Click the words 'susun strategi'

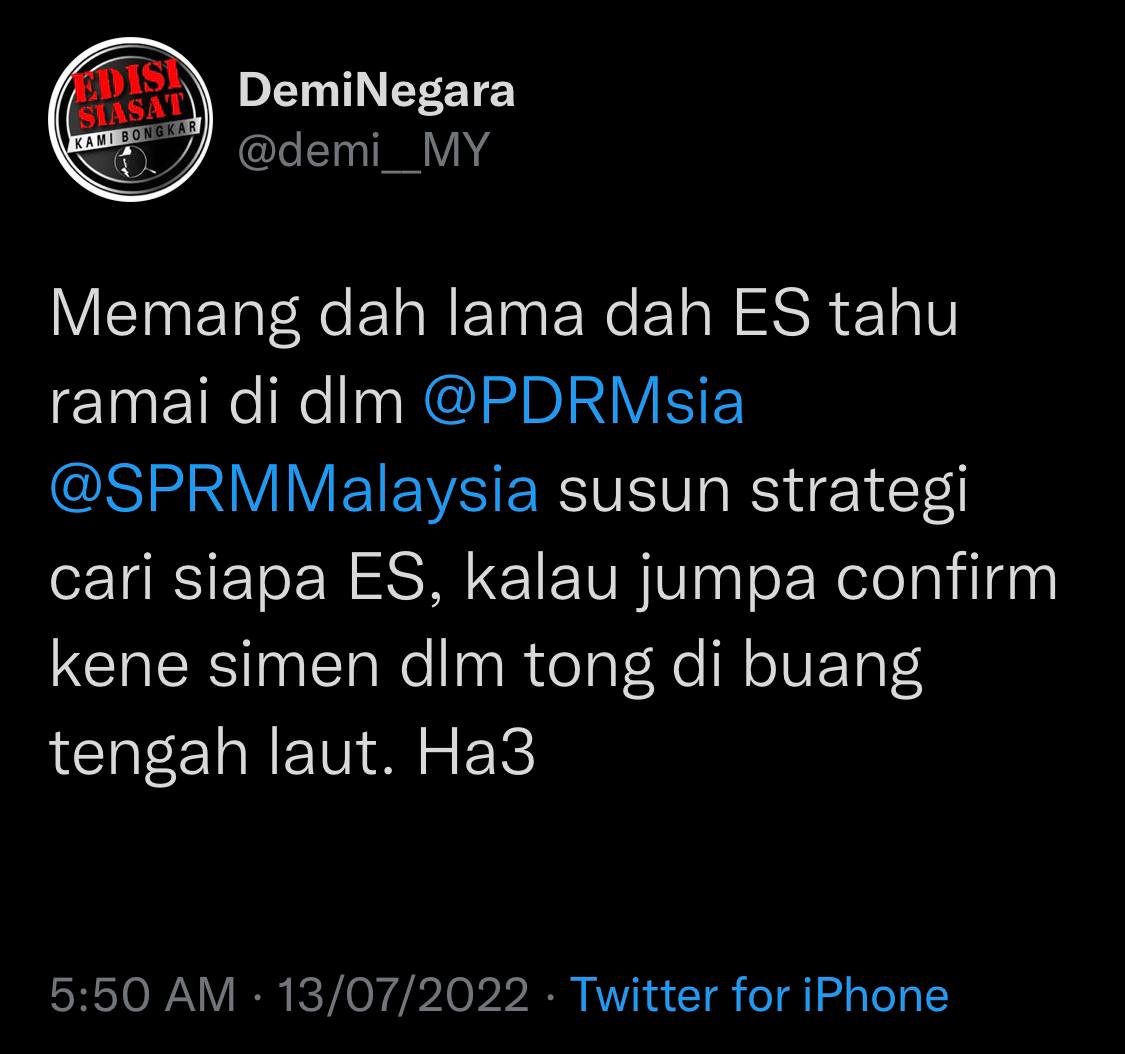point(763,491)
